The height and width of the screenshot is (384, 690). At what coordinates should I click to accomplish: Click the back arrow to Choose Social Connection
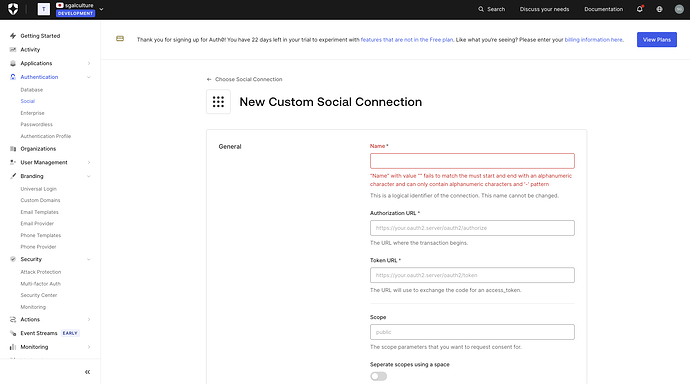(x=209, y=79)
